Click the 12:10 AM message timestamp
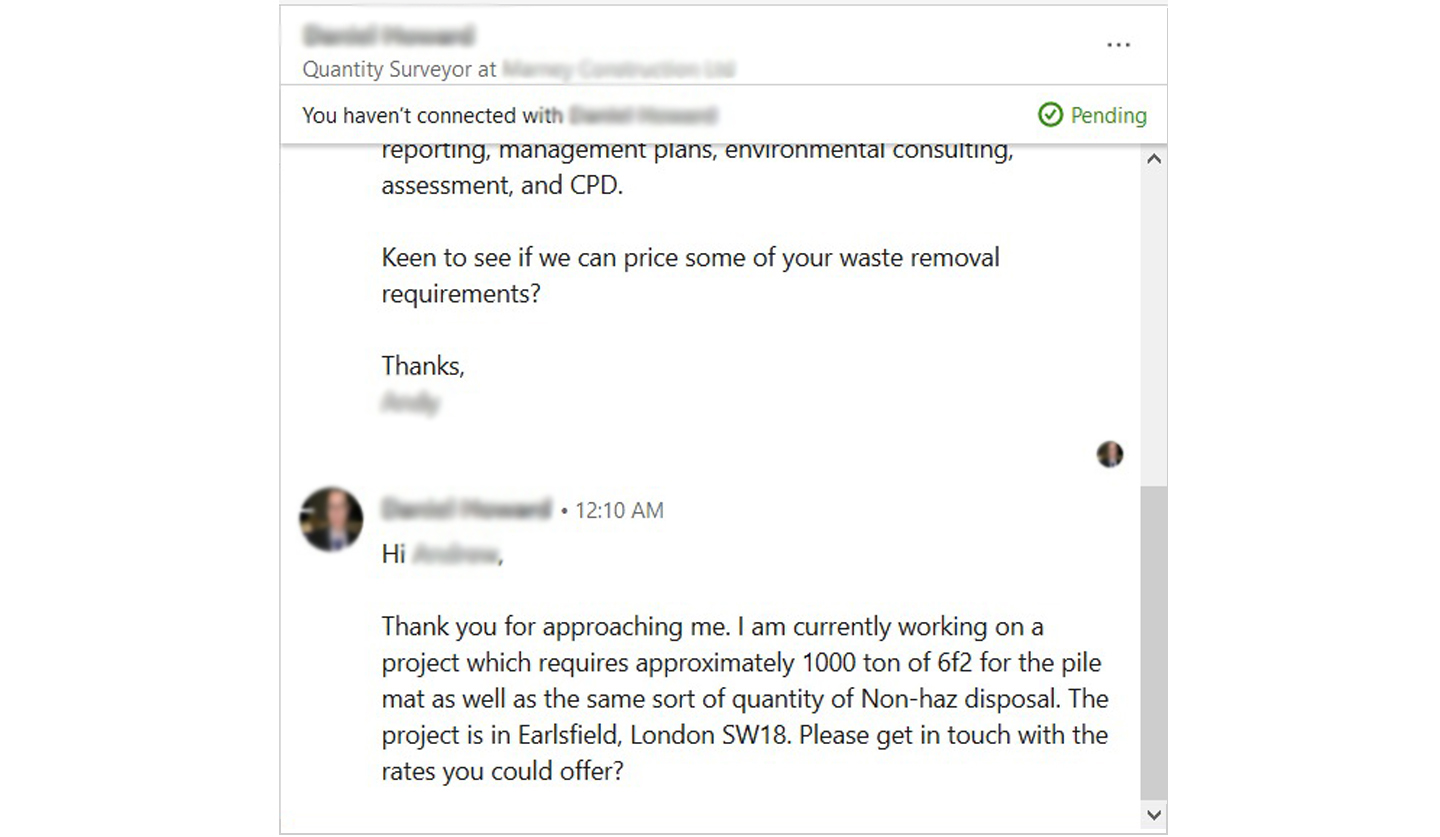The width and height of the screenshot is (1440, 837). point(619,510)
